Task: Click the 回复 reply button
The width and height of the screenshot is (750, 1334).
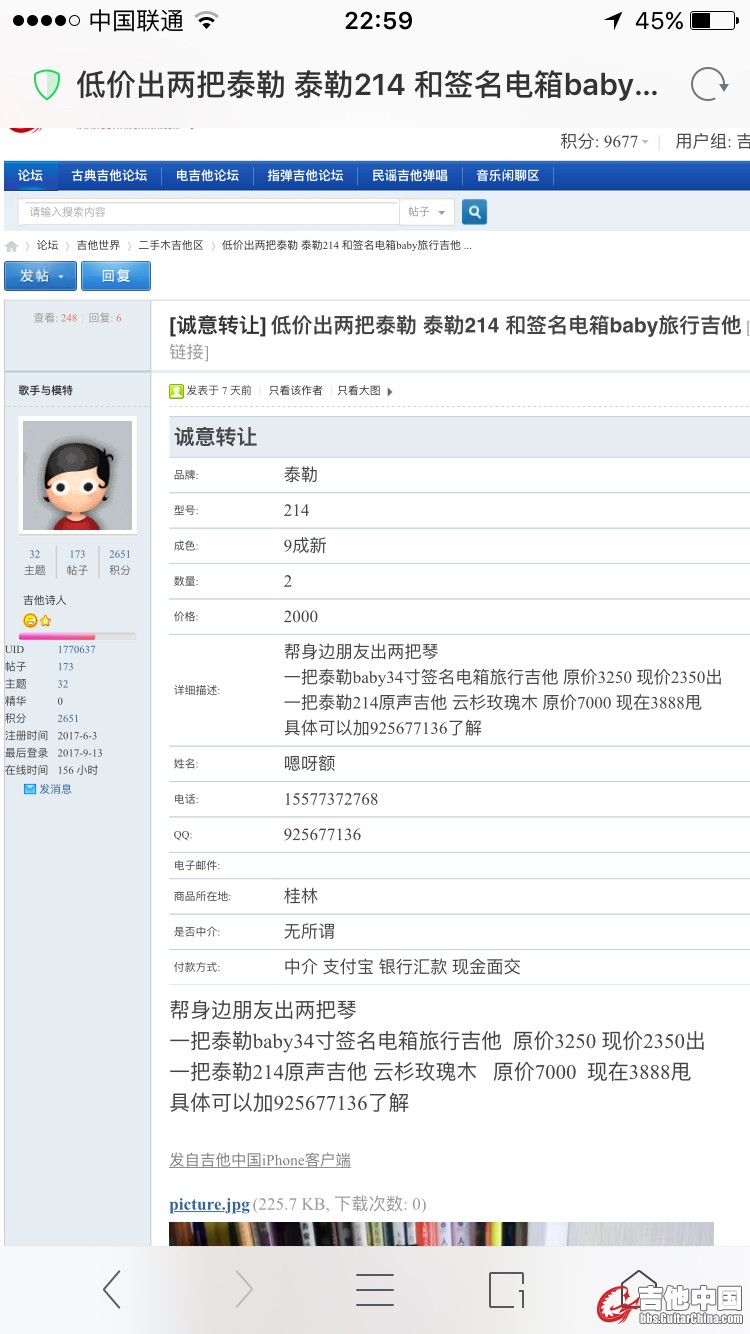Action: tap(116, 276)
